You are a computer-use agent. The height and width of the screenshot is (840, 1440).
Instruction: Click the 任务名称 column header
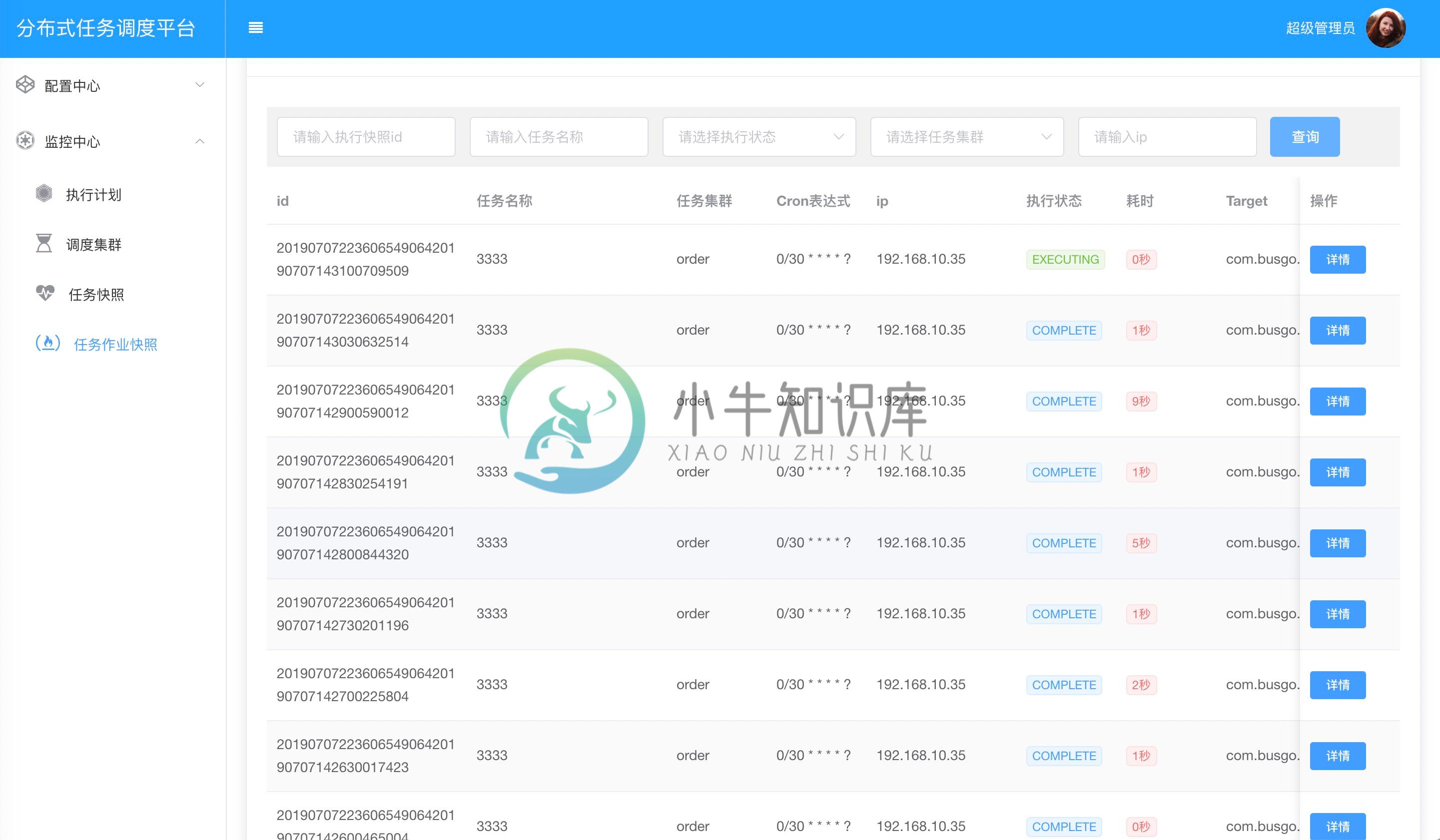click(x=504, y=201)
